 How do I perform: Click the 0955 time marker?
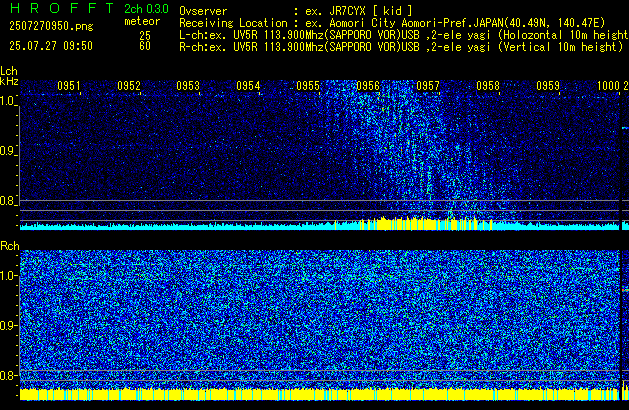tap(308, 86)
